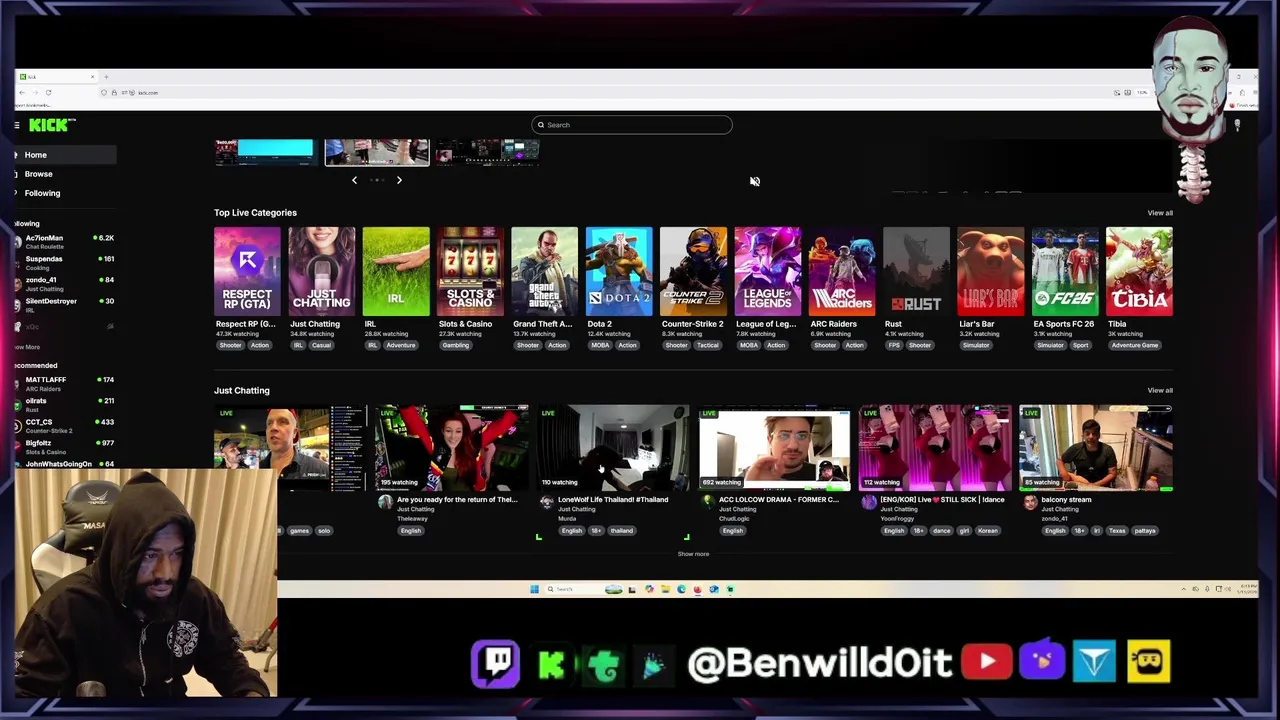Open YoonFroggy STILL SICK stream thumbnail
The image size is (1280, 720).
(935, 448)
